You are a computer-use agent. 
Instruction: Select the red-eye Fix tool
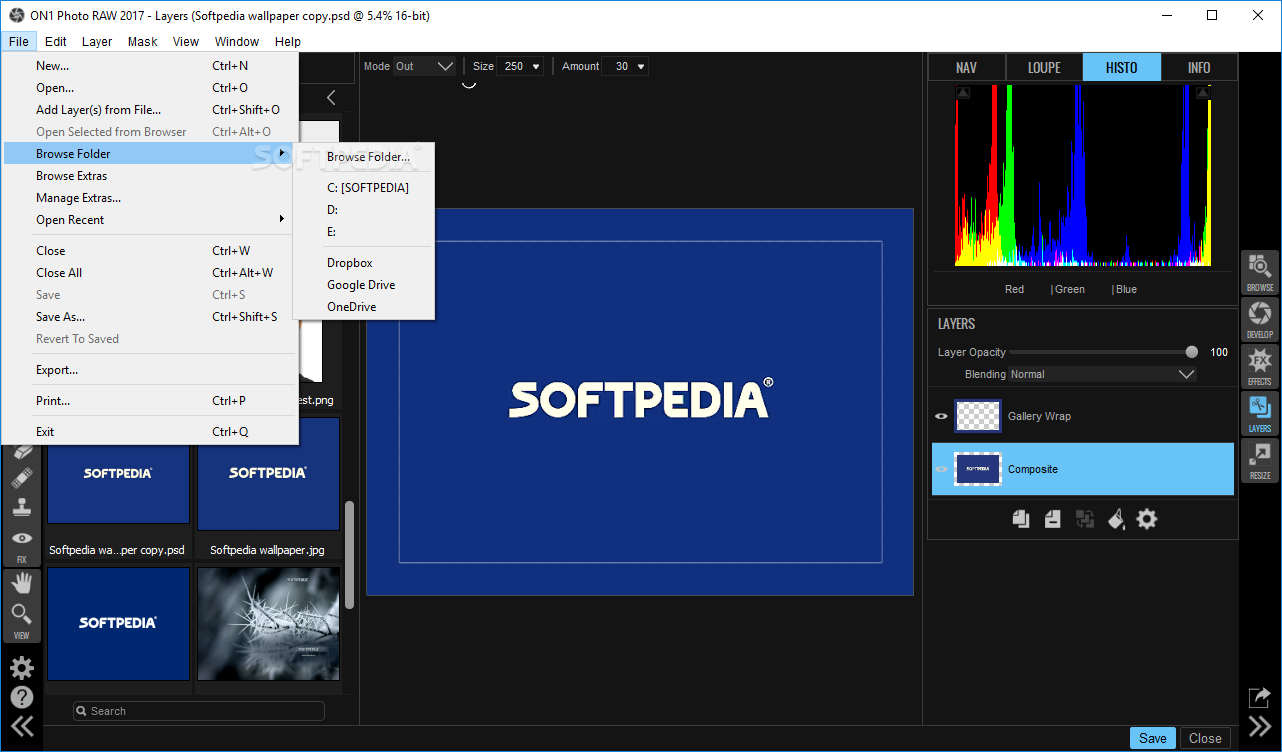click(x=21, y=540)
